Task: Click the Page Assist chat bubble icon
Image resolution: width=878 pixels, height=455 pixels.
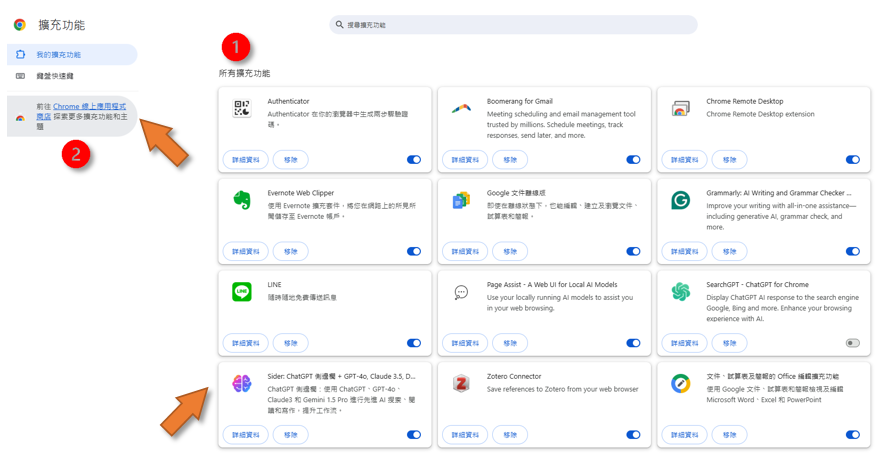Action: click(461, 292)
